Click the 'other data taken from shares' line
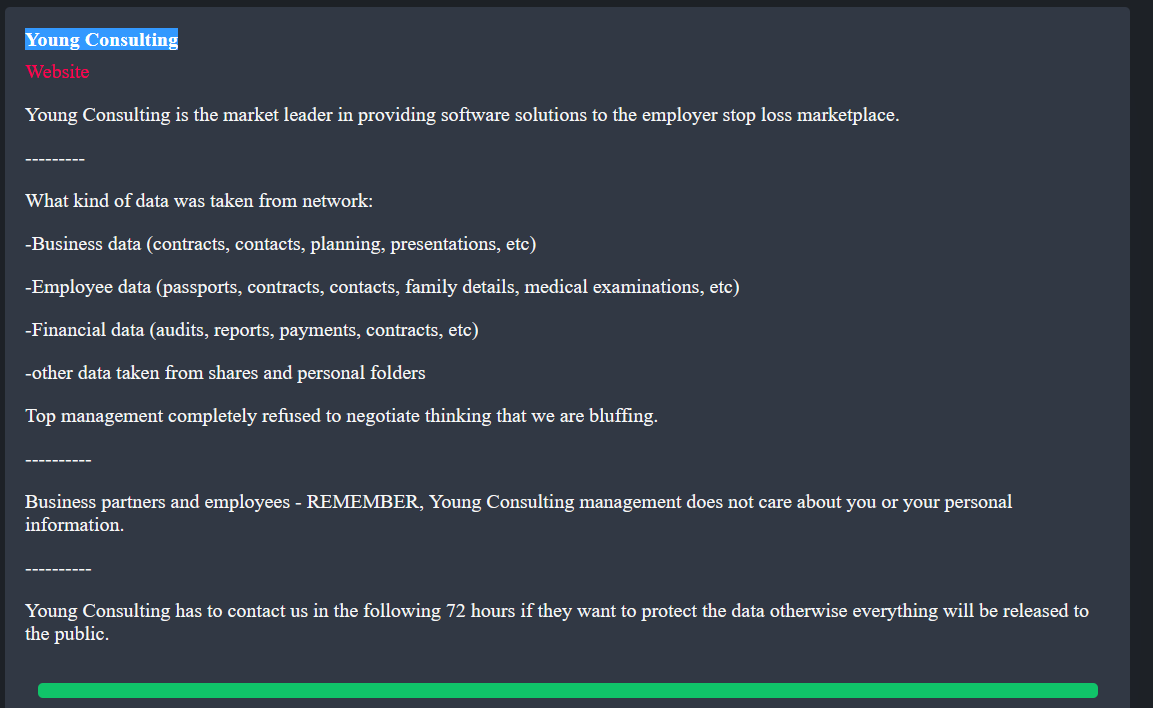Image resolution: width=1153 pixels, height=708 pixels. click(x=225, y=373)
